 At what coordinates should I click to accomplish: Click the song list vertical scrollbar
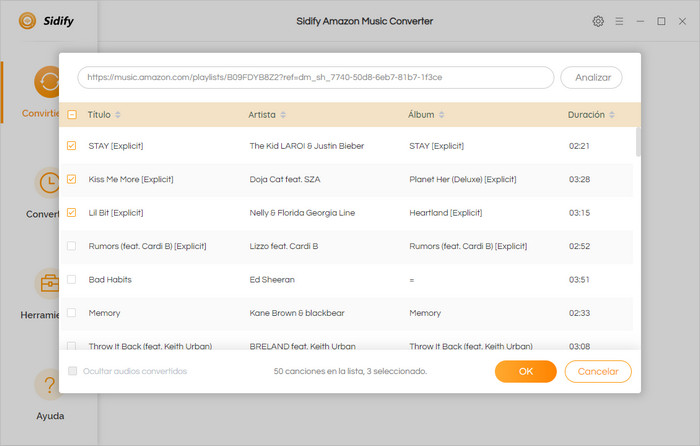tap(638, 142)
